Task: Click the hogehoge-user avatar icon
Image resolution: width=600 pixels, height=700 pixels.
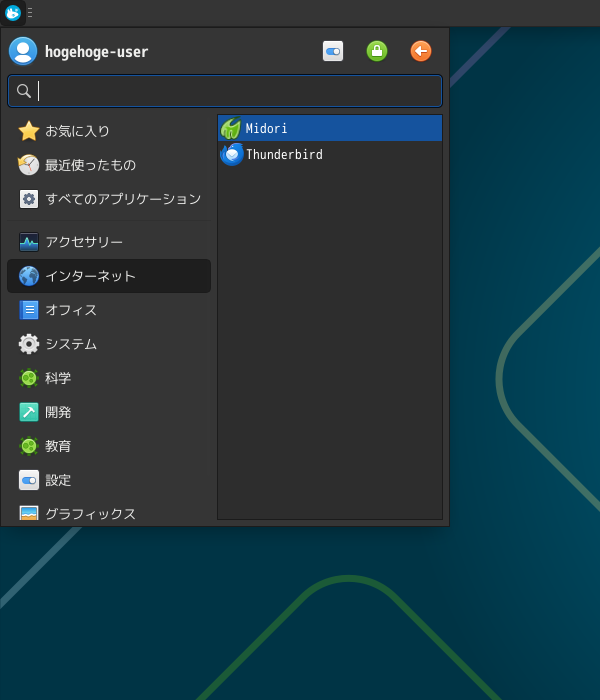Action: coord(23,51)
